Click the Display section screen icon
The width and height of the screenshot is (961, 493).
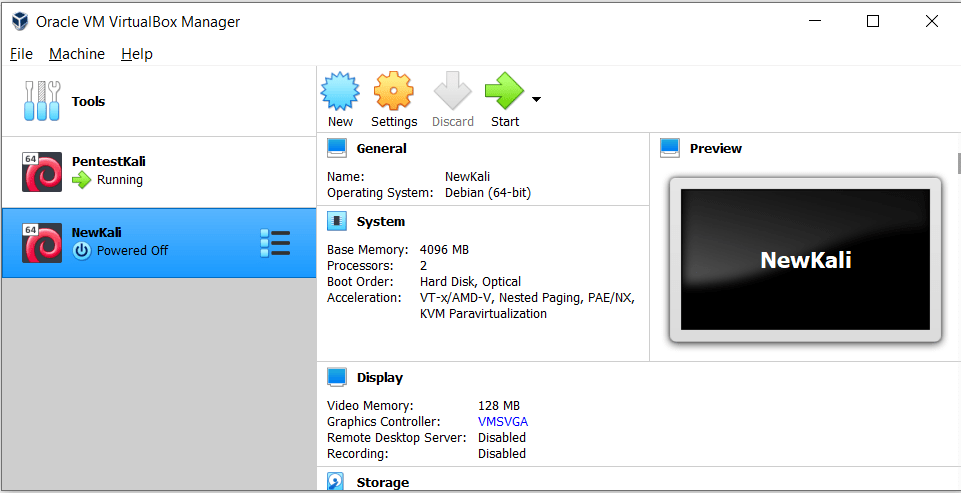point(337,378)
